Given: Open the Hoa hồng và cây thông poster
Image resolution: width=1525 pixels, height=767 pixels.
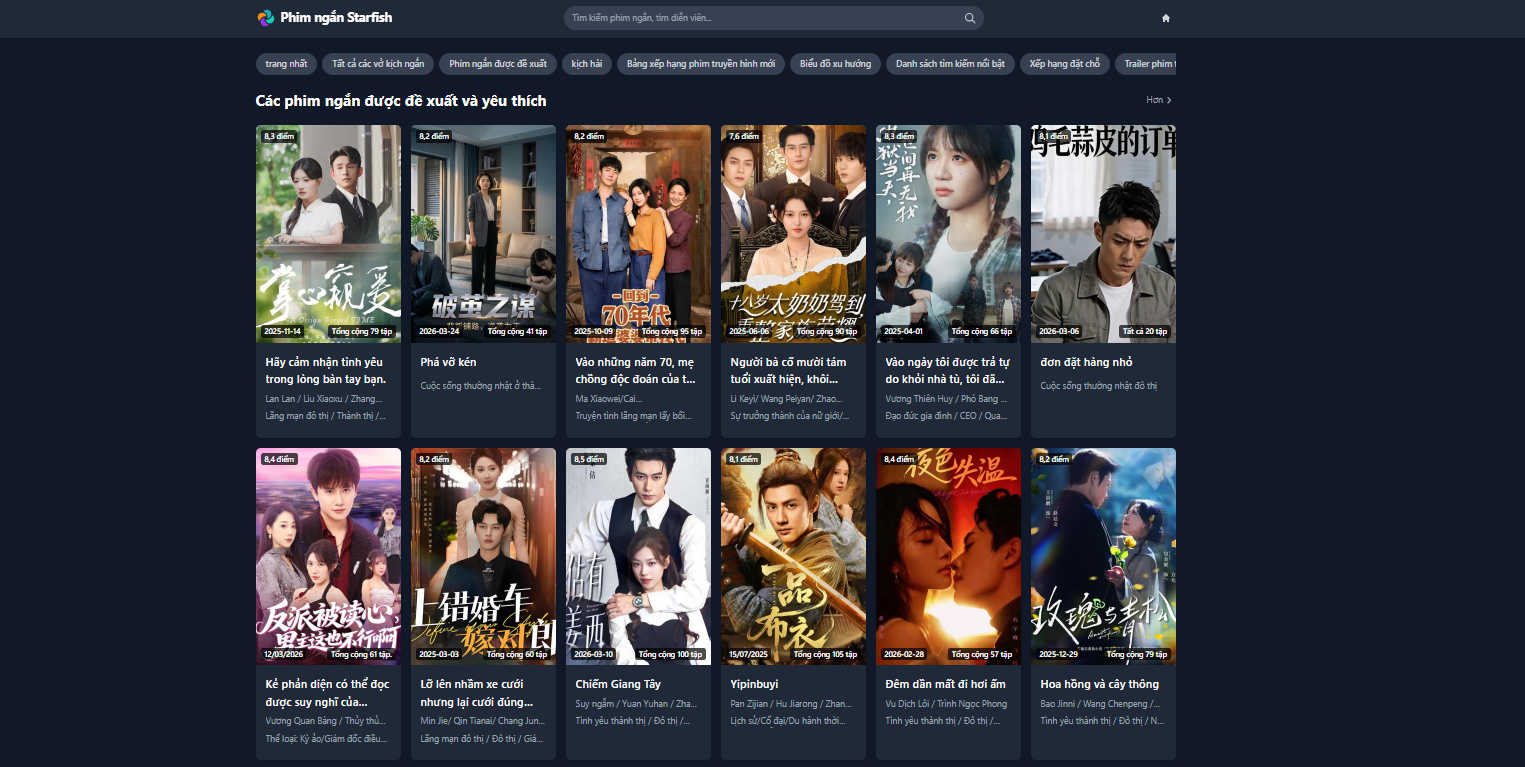Looking at the screenshot, I should (x=1103, y=556).
